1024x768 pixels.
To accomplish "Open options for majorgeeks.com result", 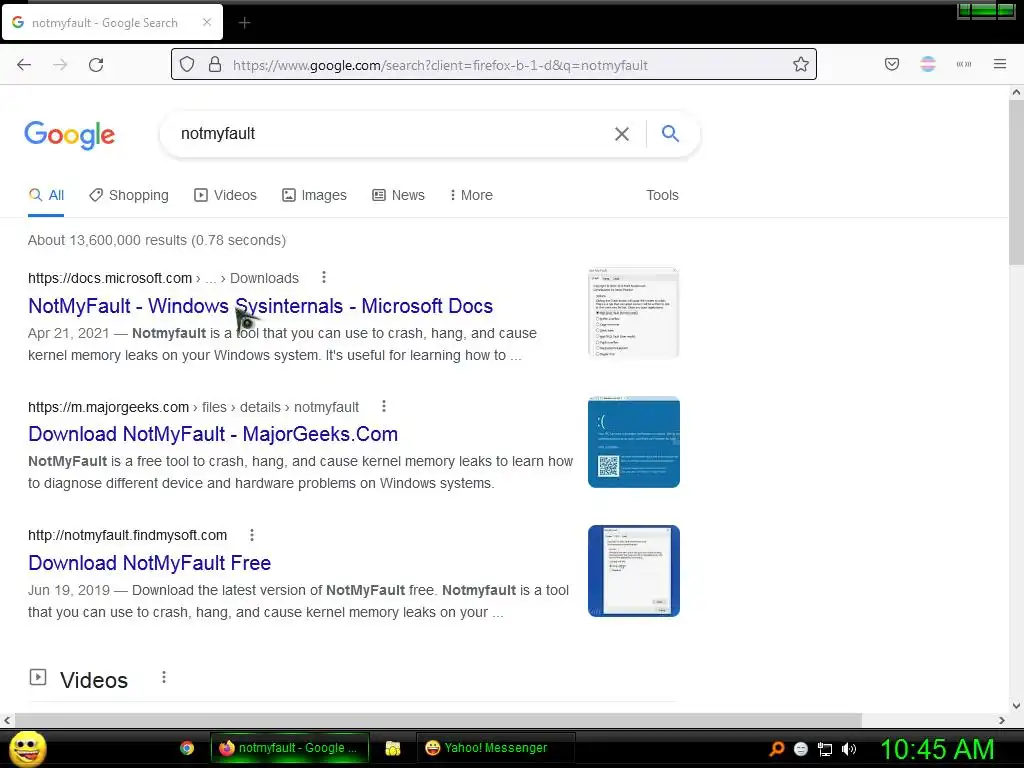I will pyautogui.click(x=384, y=406).
